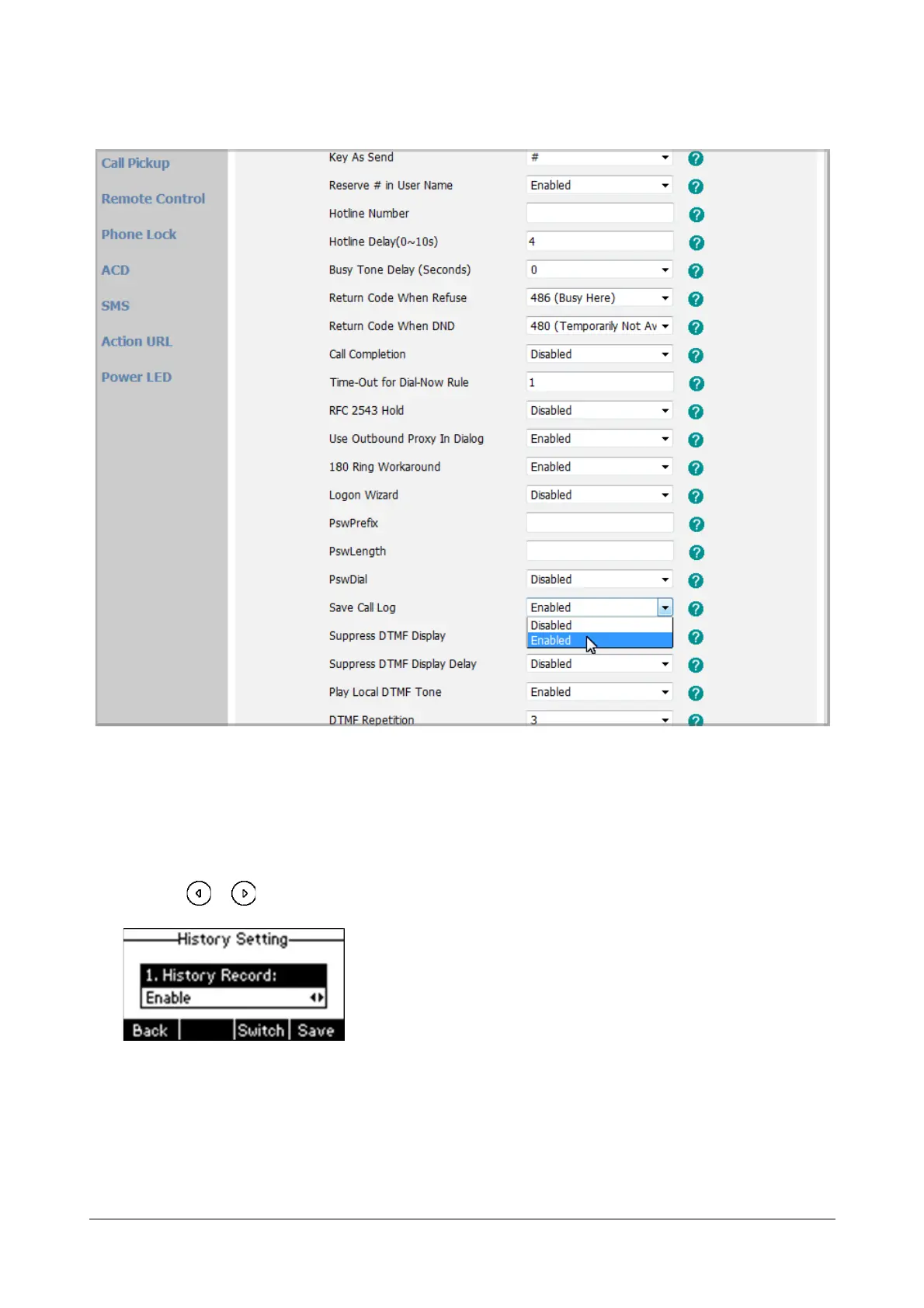Viewport: 924px width, 1308px height.
Task: Click the right arrow key icon
Action: click(x=244, y=893)
